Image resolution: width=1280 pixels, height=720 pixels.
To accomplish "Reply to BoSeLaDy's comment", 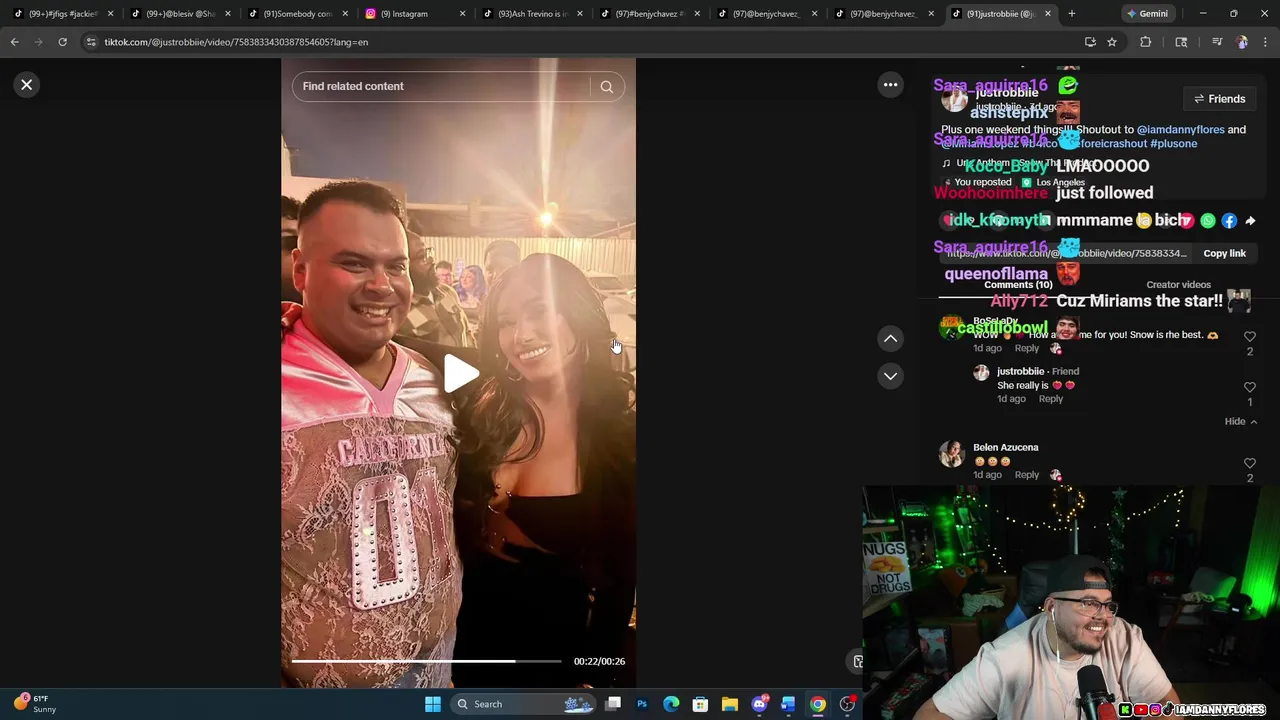I will [x=1027, y=348].
